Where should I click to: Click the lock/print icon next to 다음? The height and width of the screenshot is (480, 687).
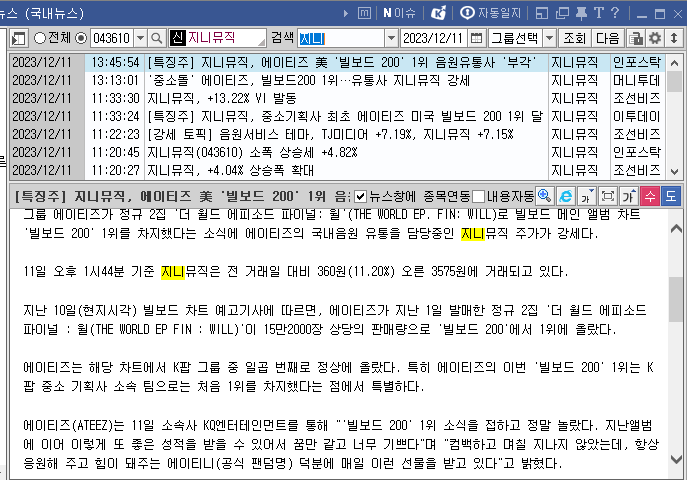coord(635,39)
